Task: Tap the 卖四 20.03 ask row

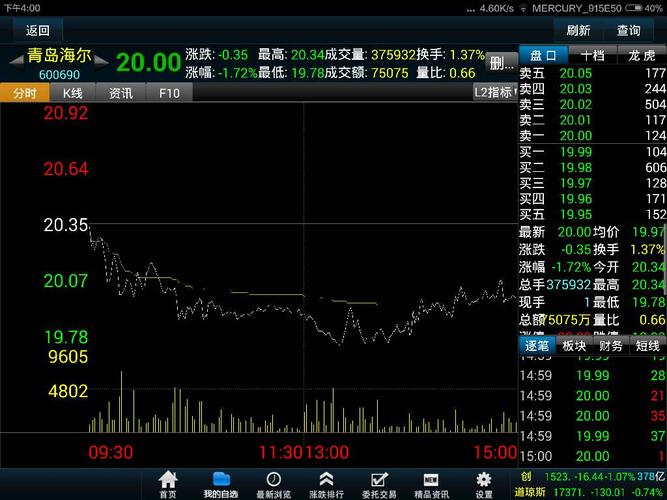Action: coord(593,89)
